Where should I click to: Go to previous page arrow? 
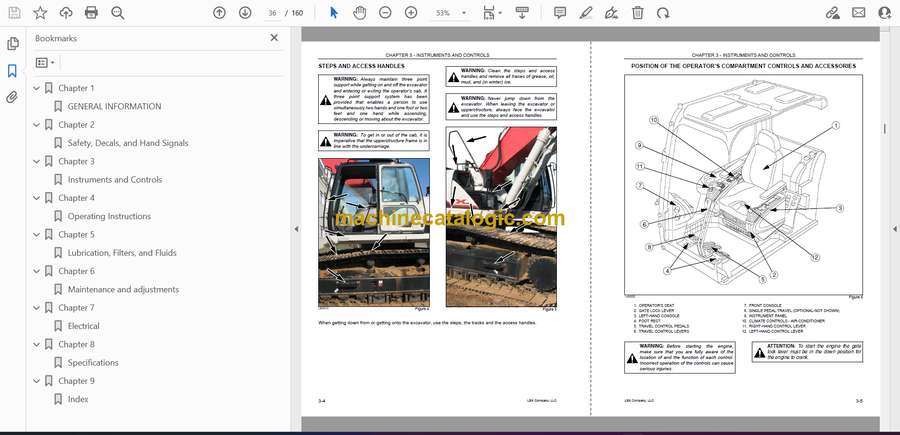(x=219, y=13)
